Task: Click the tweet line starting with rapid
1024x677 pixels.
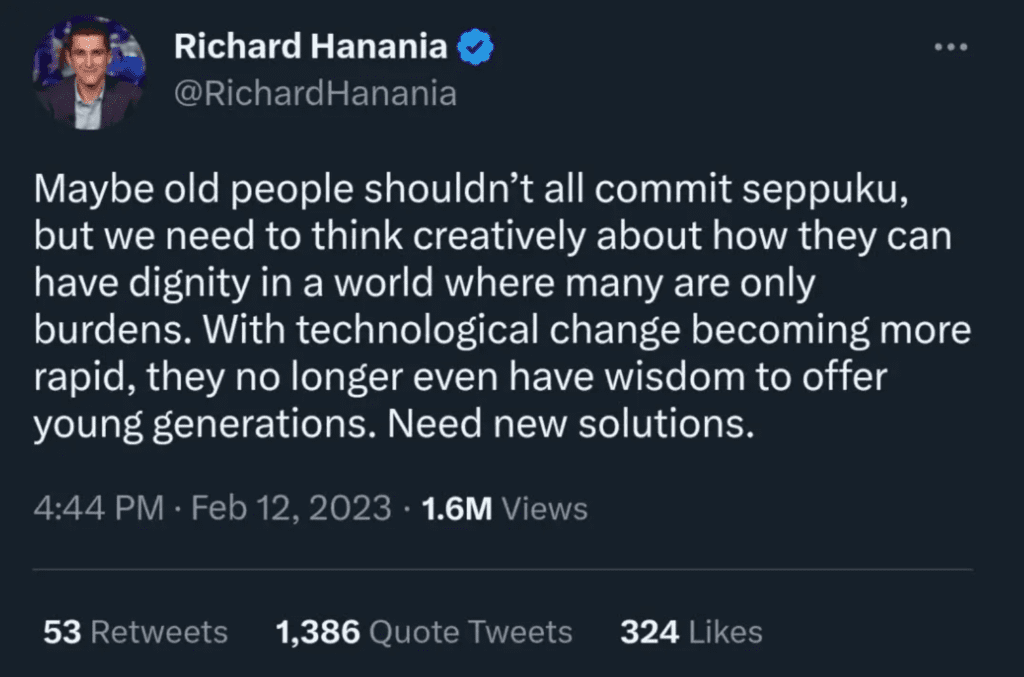Action: [x=461, y=378]
